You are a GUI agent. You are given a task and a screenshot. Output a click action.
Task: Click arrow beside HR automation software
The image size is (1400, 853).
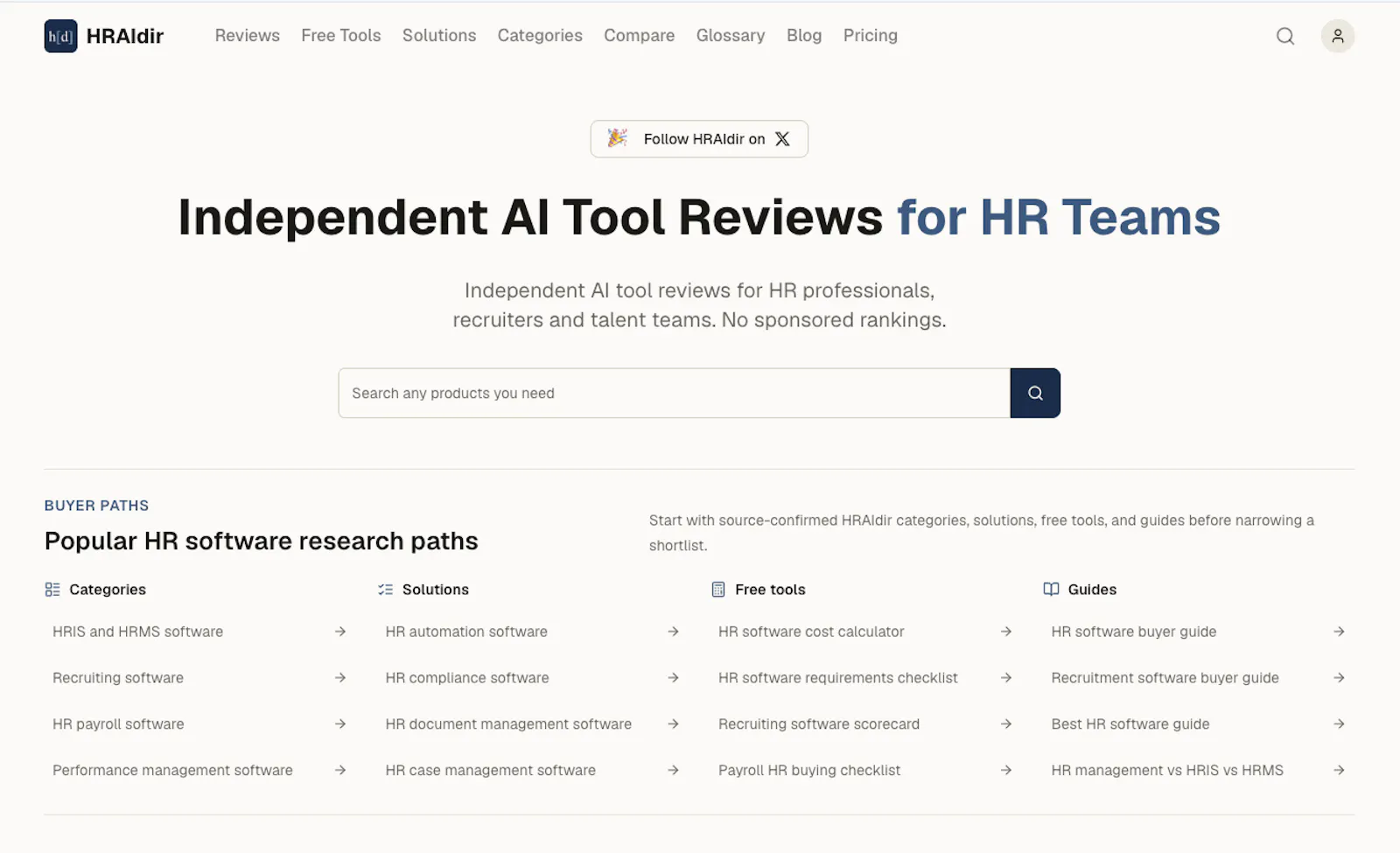pyautogui.click(x=673, y=632)
